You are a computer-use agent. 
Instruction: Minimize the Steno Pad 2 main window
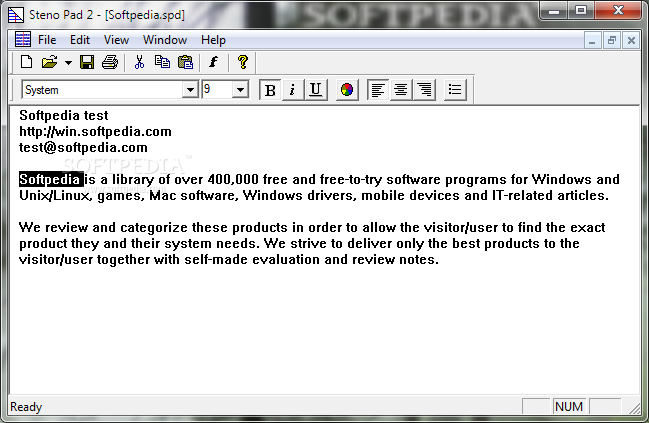click(554, 10)
